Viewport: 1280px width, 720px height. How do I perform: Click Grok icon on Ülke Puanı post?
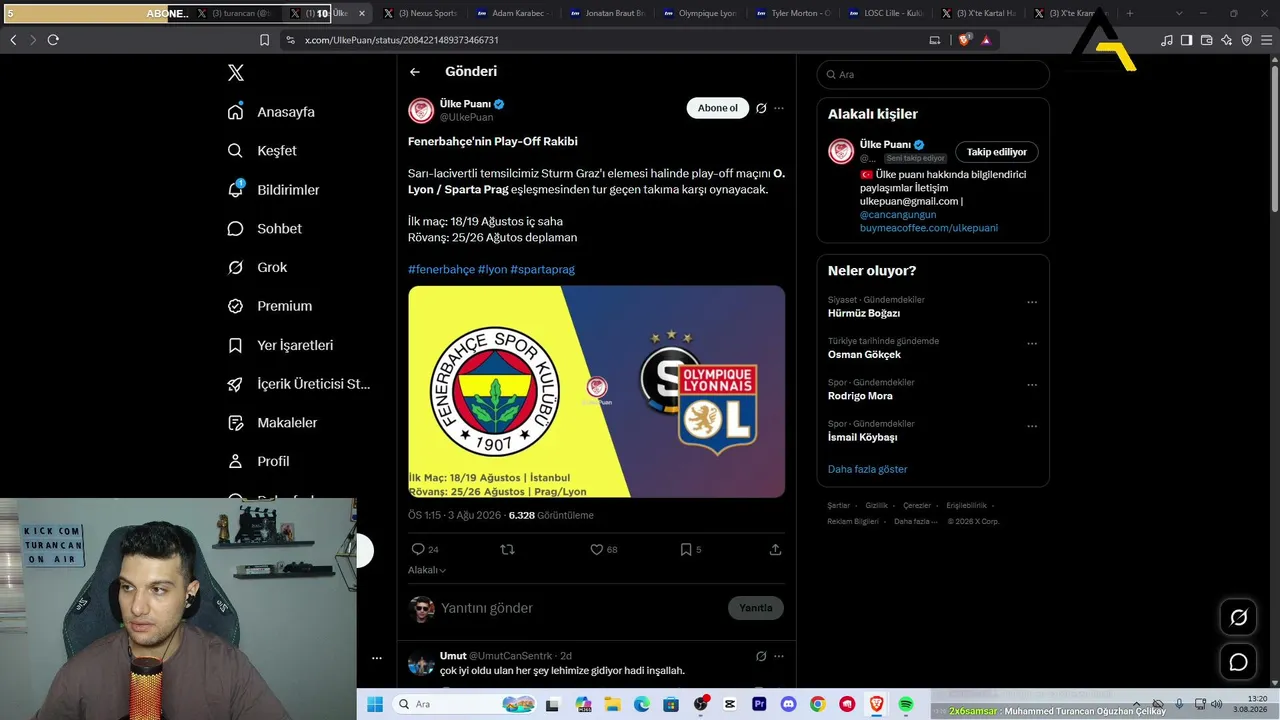coord(761,108)
